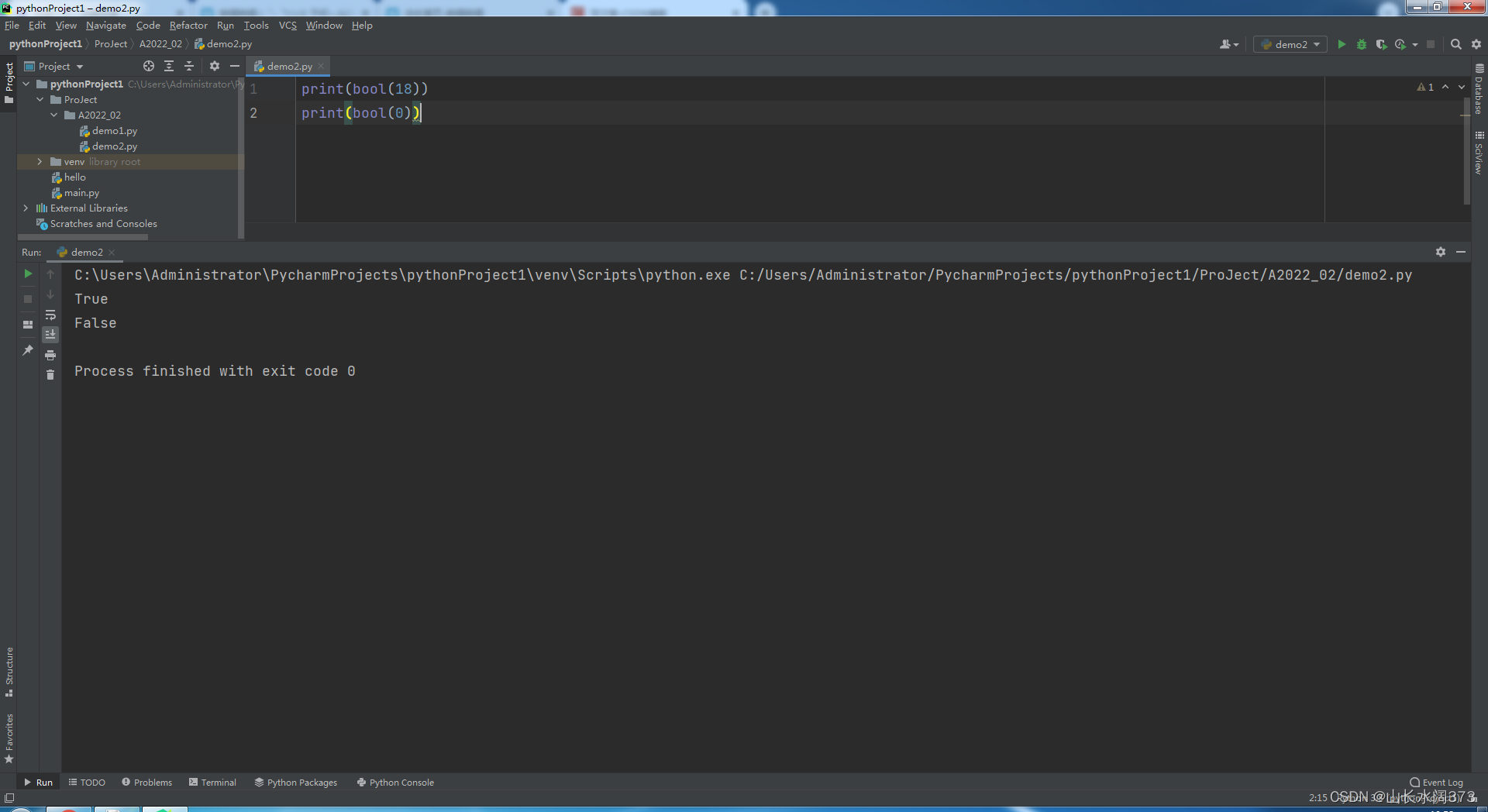The image size is (1488, 812).
Task: Open IDE settings gear in top toolbar
Action: 1476,44
